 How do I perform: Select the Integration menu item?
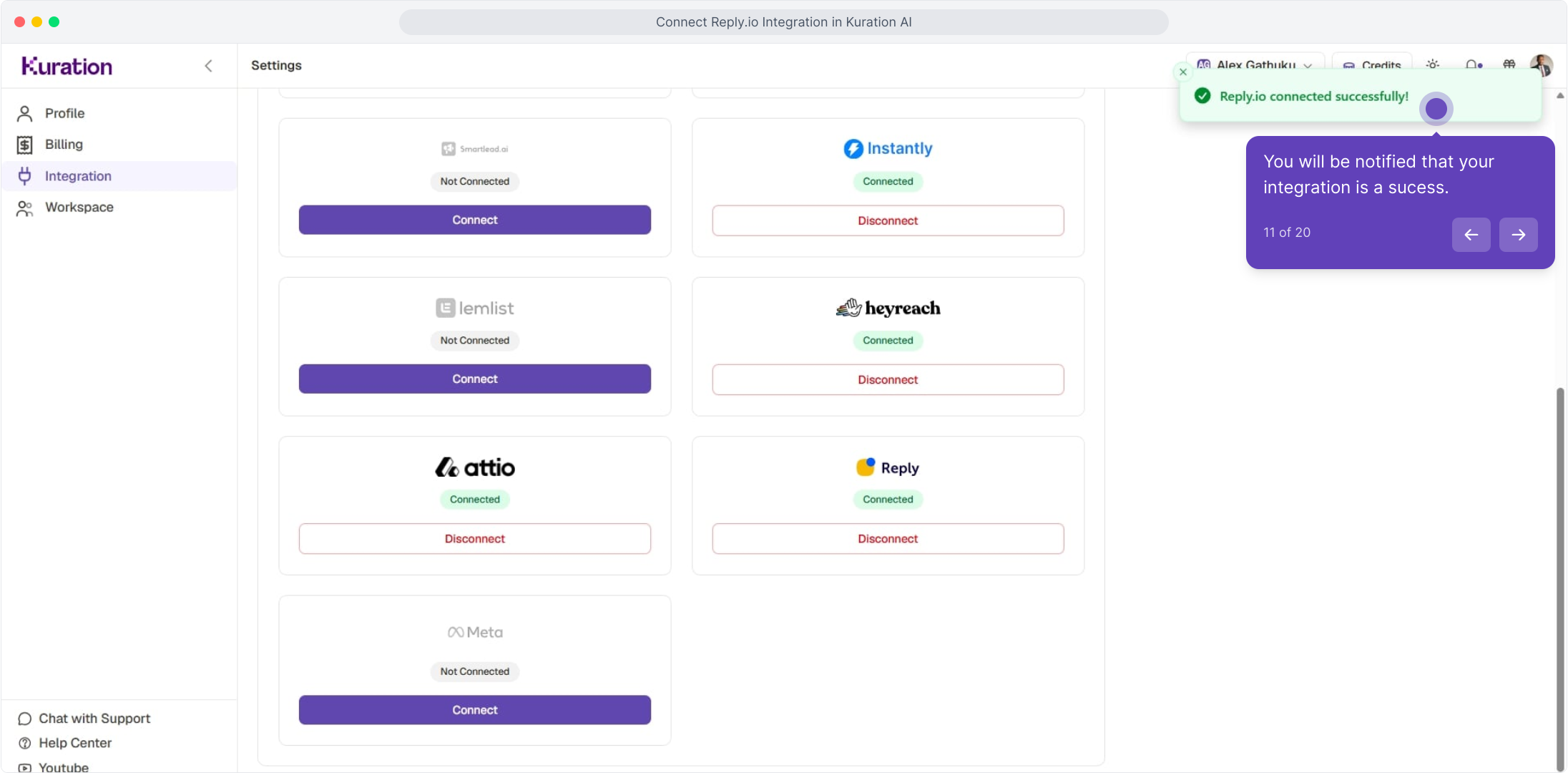(x=119, y=176)
